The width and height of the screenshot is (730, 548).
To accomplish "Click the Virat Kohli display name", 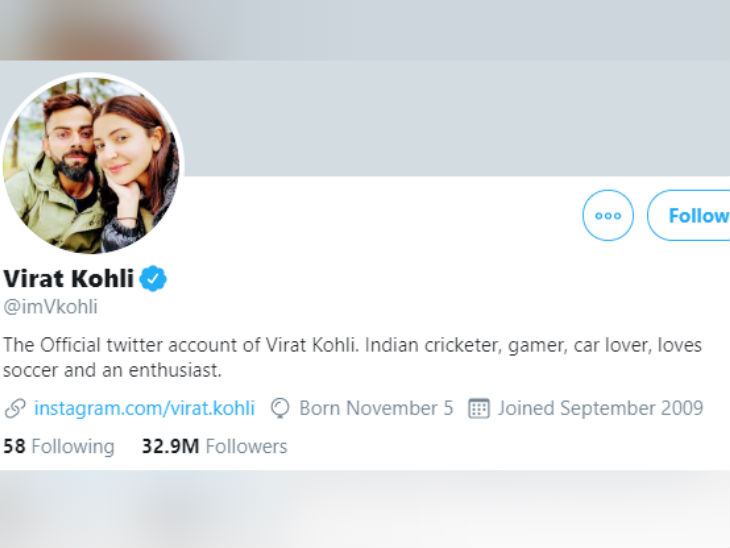I will point(68,279).
